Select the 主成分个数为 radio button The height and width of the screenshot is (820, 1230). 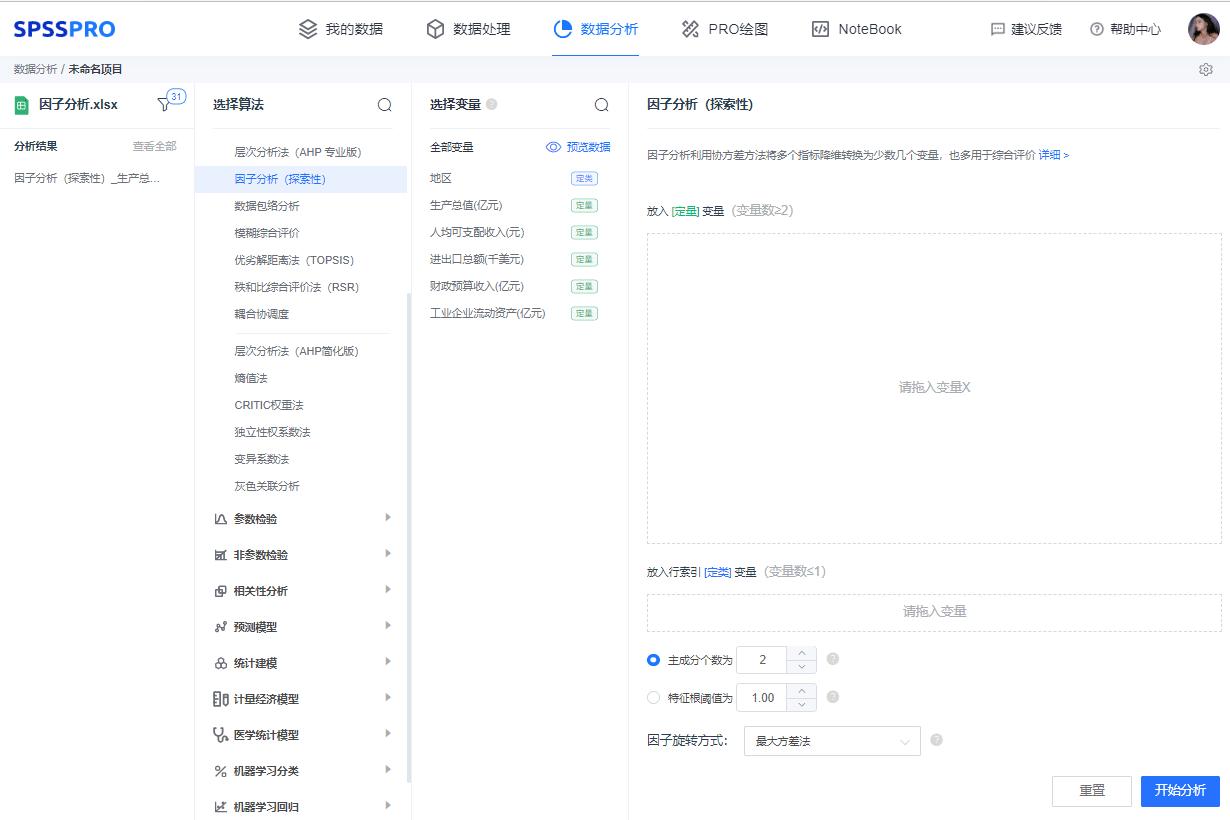(654, 660)
